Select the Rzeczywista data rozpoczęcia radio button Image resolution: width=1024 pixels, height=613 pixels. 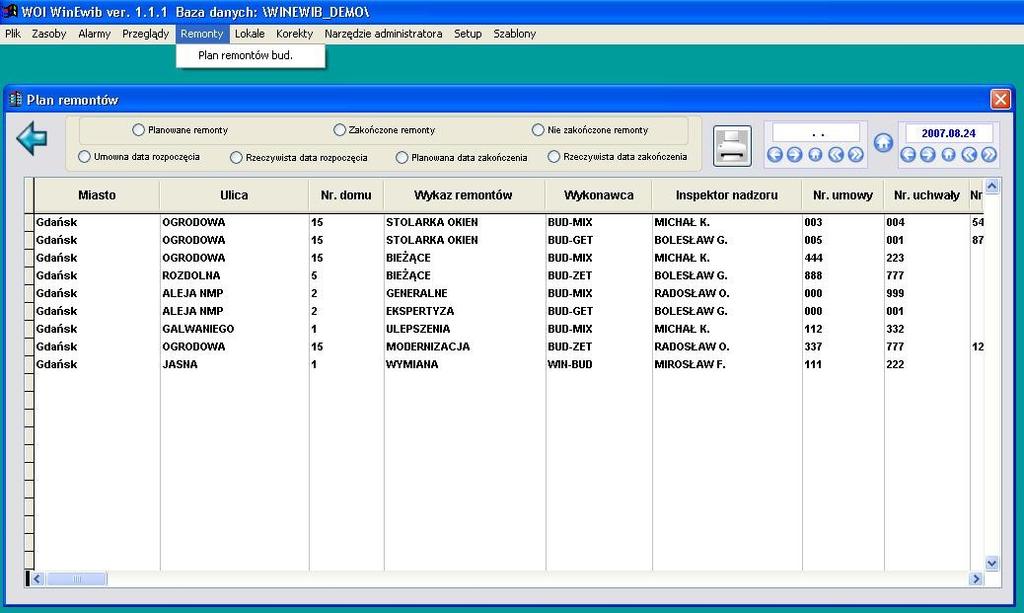(236, 157)
